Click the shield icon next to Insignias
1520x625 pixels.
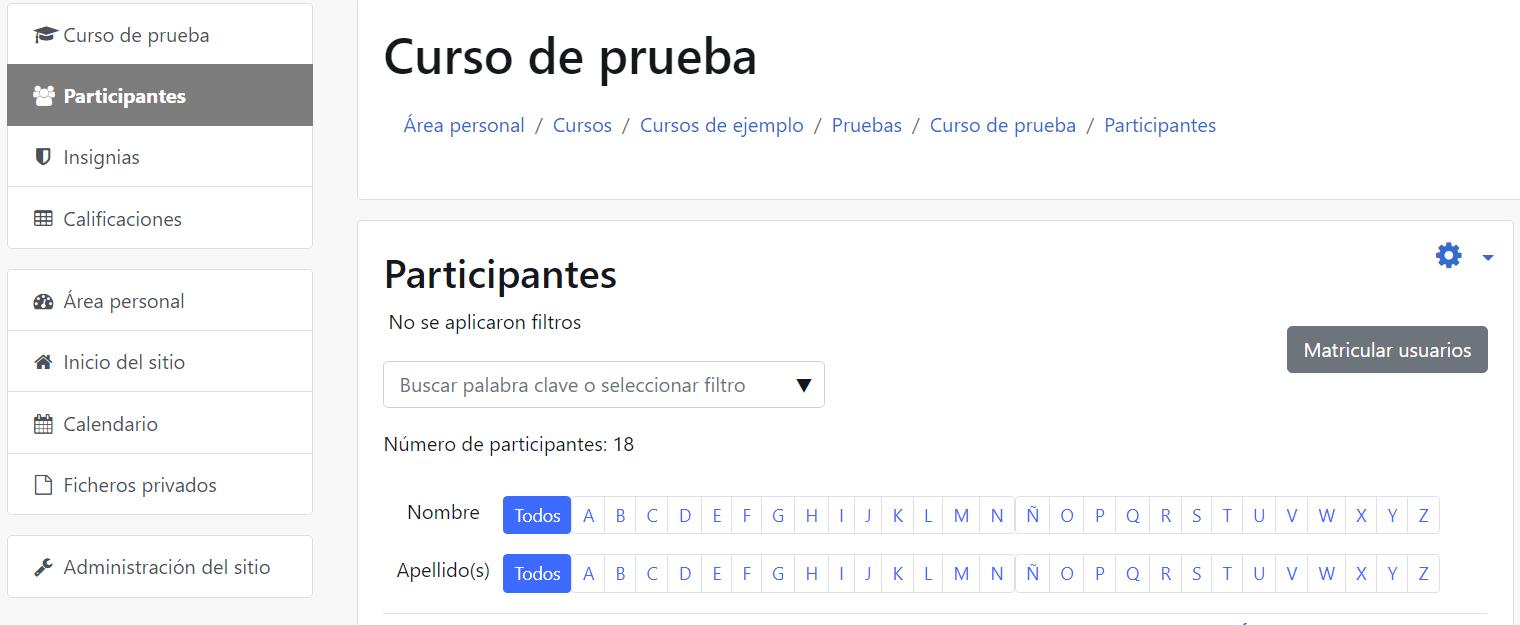click(43, 157)
